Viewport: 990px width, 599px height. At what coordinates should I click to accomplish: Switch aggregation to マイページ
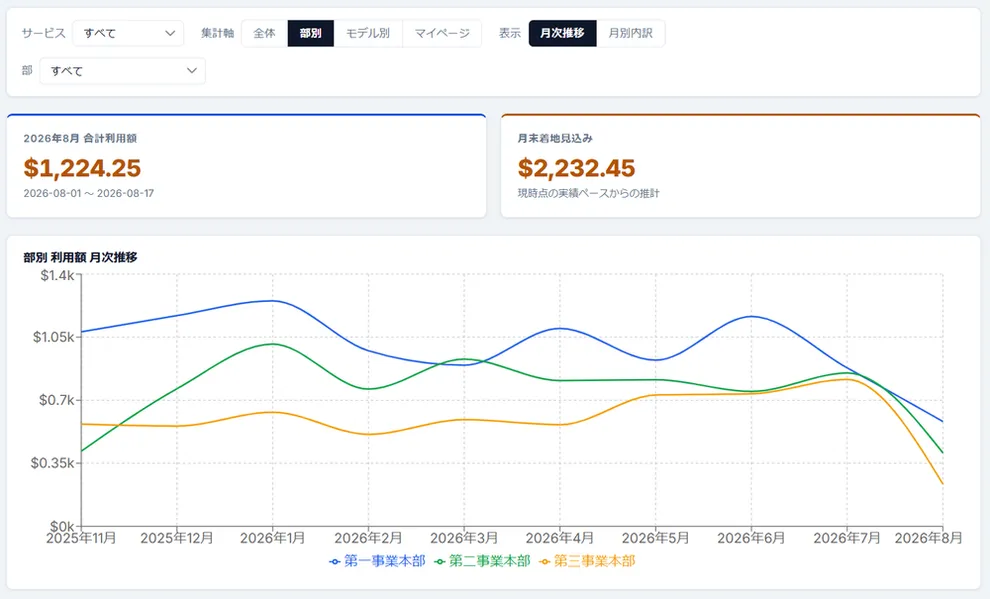(442, 33)
